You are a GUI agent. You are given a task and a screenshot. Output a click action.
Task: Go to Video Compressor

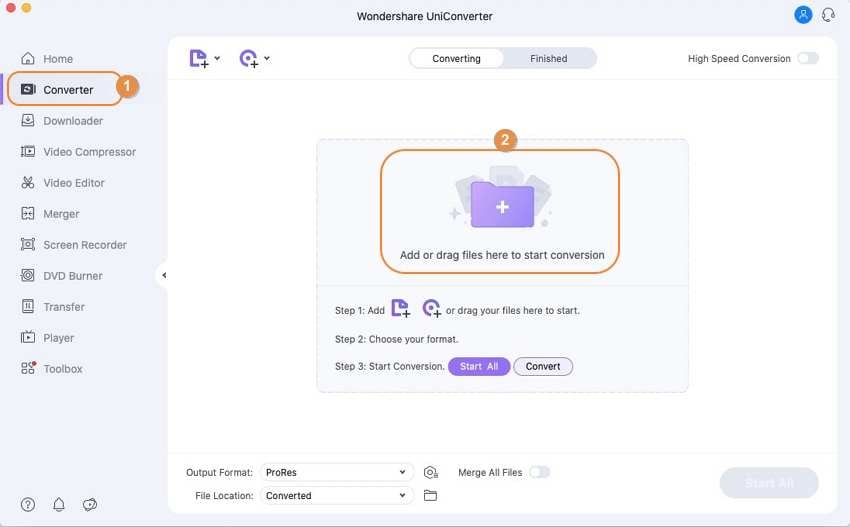point(78,152)
